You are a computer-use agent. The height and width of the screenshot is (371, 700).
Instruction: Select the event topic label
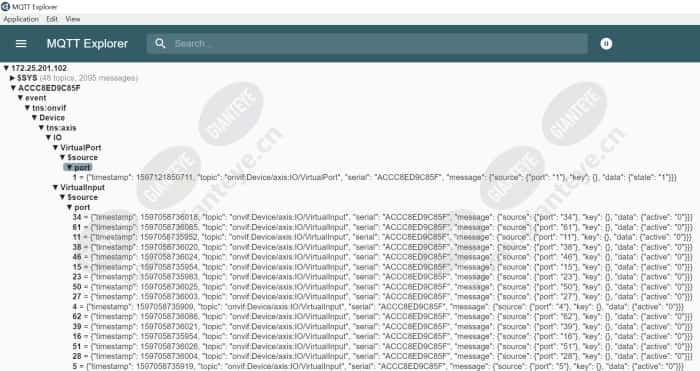click(36, 98)
